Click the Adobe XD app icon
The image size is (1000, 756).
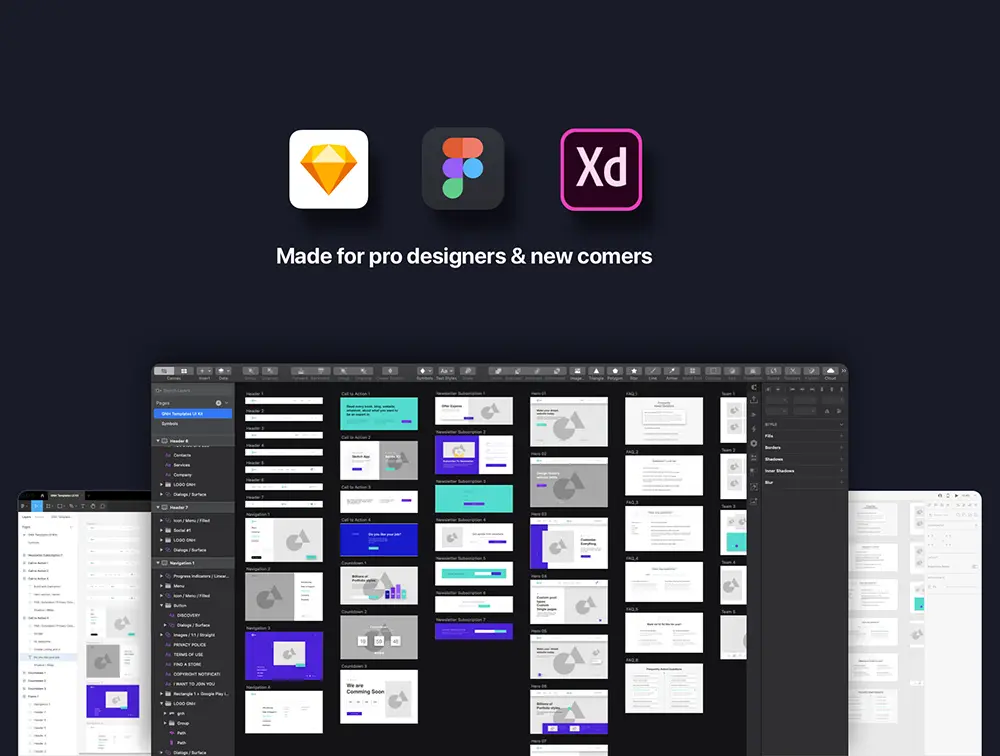click(x=601, y=169)
